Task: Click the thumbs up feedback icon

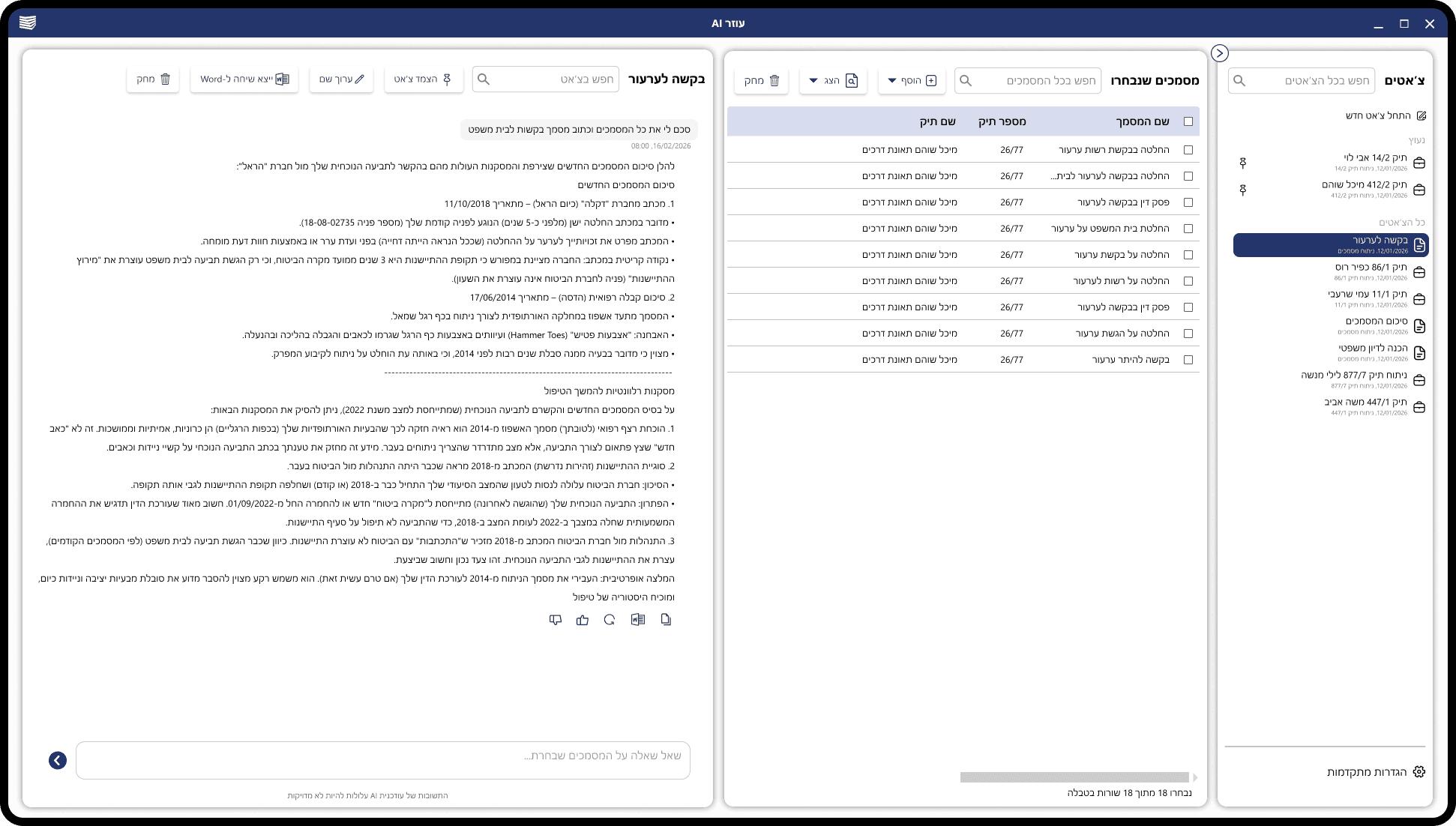Action: pyautogui.click(x=583, y=620)
